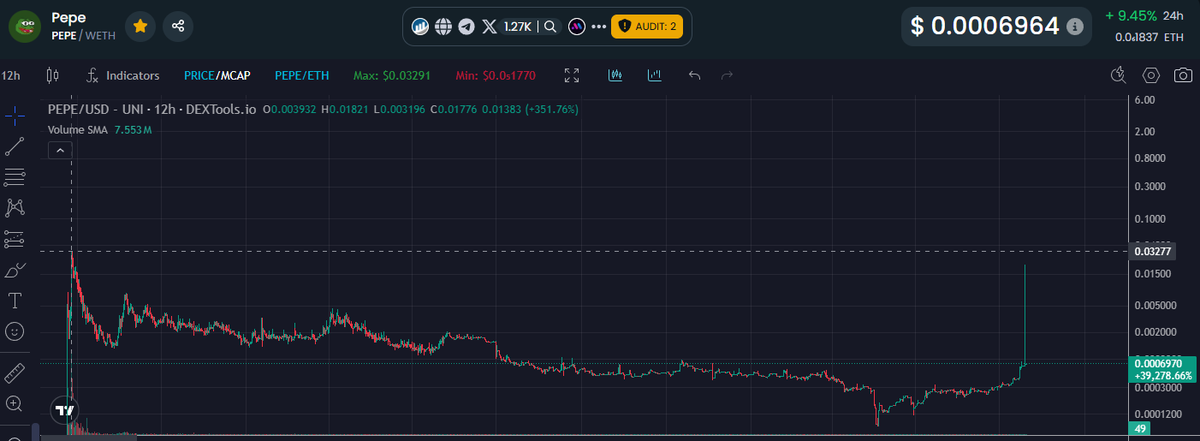
Task: Select the trend line drawing tool
Action: tap(15, 146)
